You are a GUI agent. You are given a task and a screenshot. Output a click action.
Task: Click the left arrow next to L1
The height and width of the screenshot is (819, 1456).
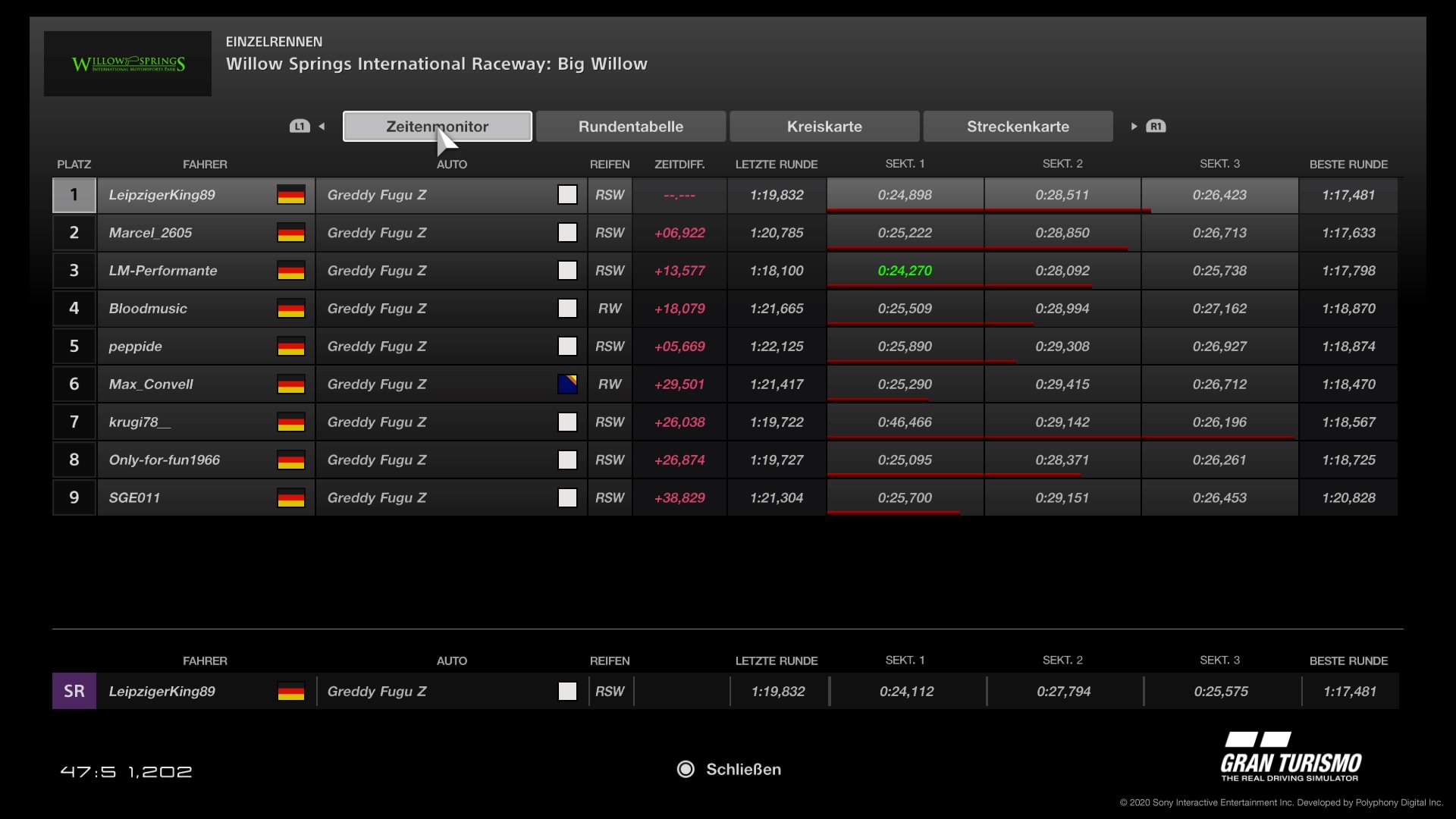point(322,127)
